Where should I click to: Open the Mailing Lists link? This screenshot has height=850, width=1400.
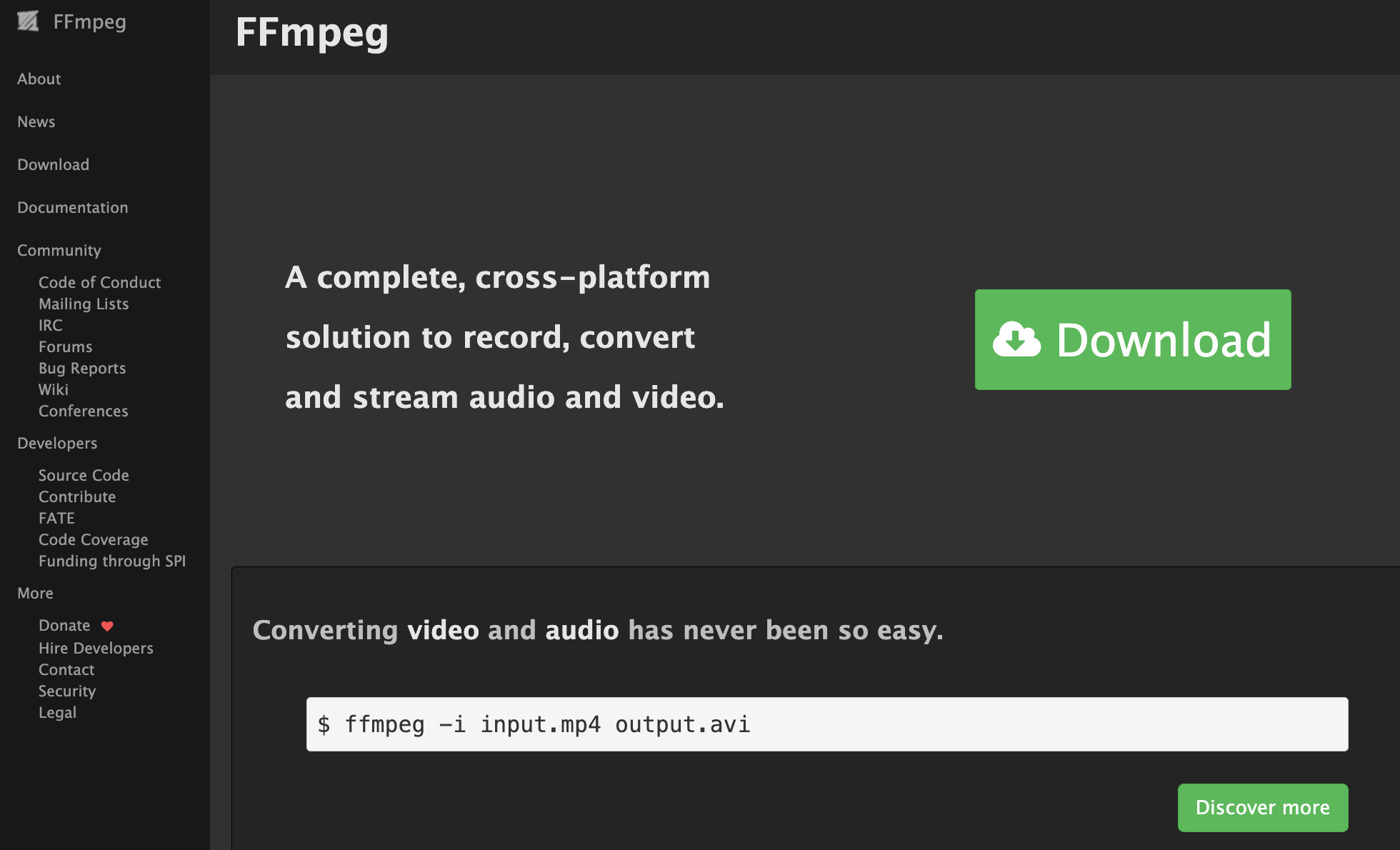(84, 304)
